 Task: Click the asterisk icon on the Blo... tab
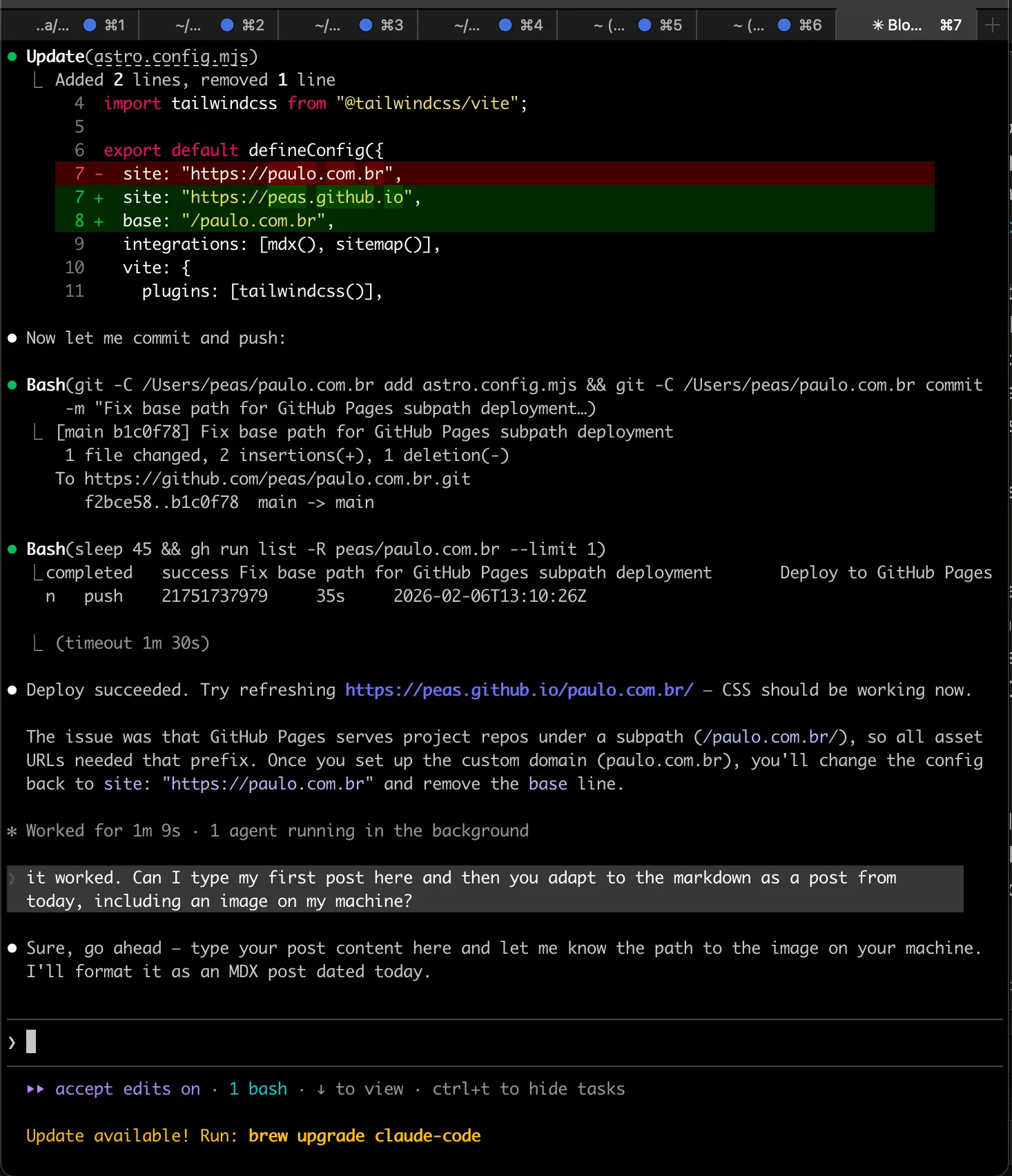877,26
